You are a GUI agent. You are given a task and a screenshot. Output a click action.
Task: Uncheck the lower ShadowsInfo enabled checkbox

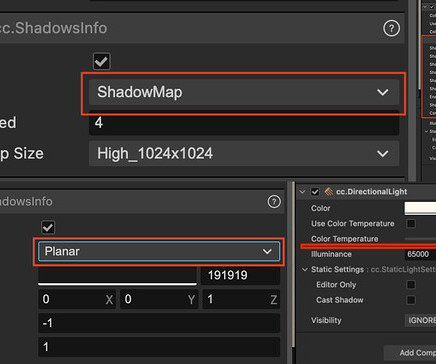(x=48, y=228)
